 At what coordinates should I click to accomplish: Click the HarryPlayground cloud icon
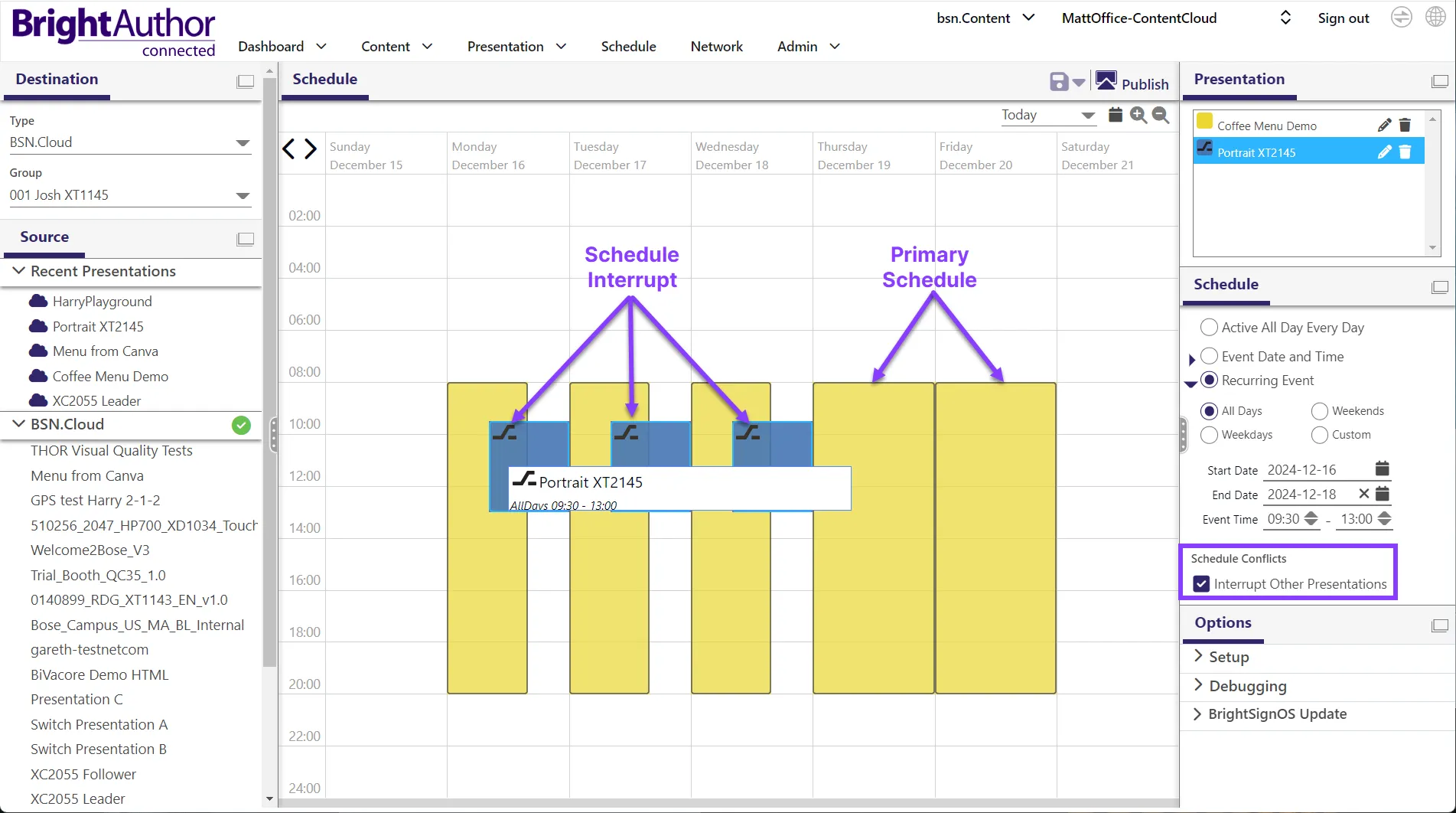click(x=38, y=301)
